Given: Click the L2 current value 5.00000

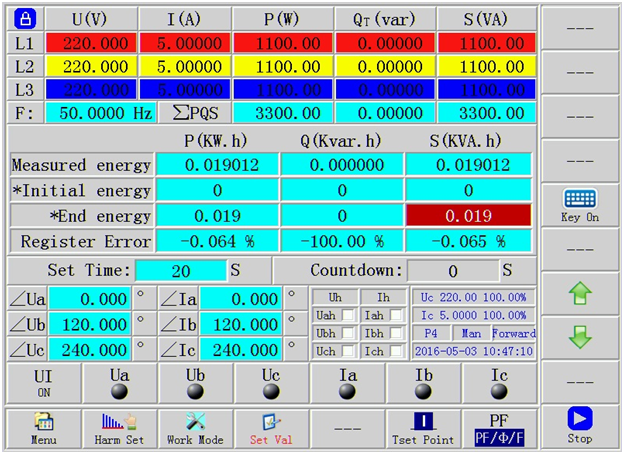Looking at the screenshot, I should coord(185,67).
